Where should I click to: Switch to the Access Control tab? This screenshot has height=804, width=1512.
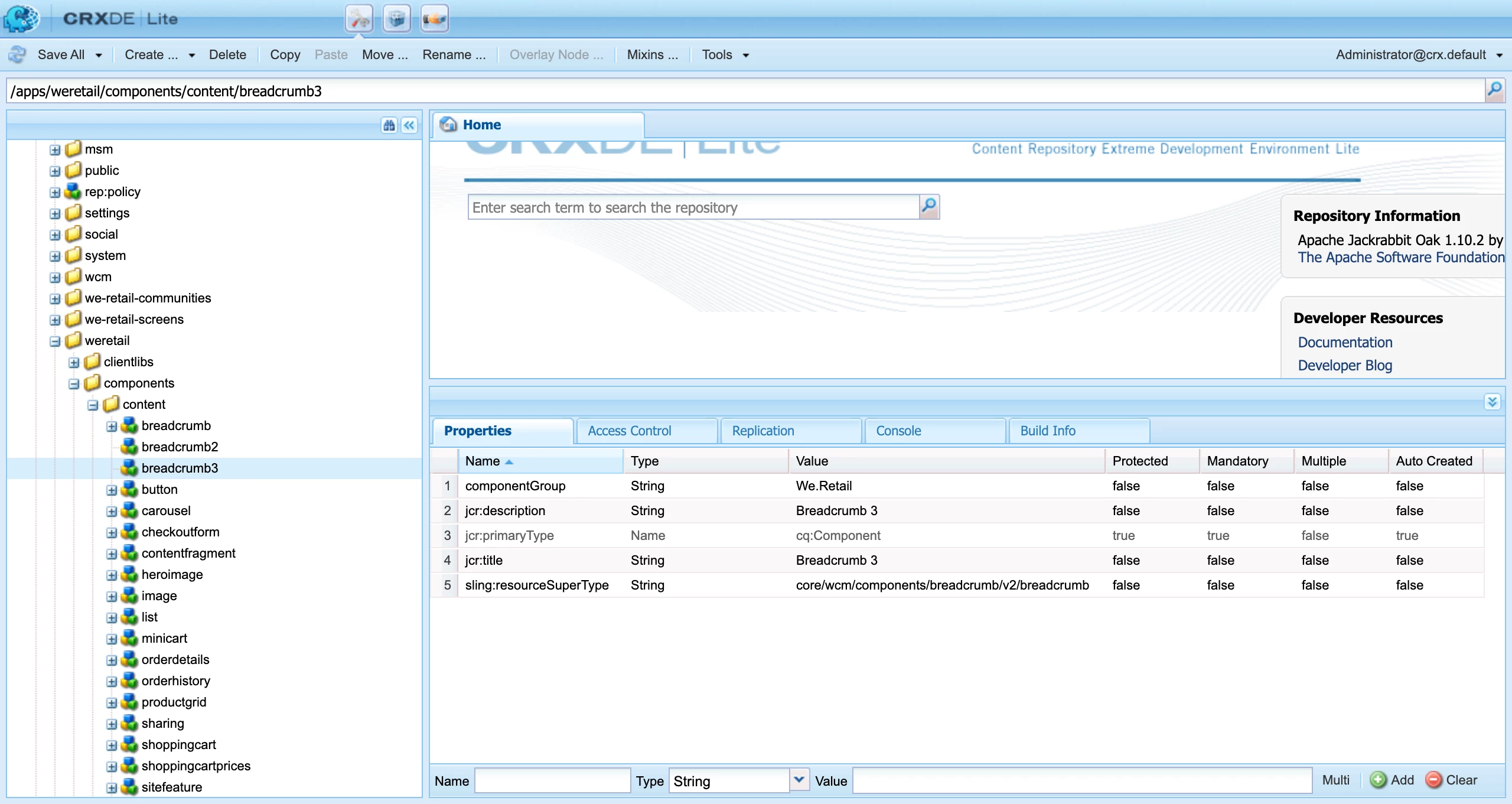[x=630, y=431]
